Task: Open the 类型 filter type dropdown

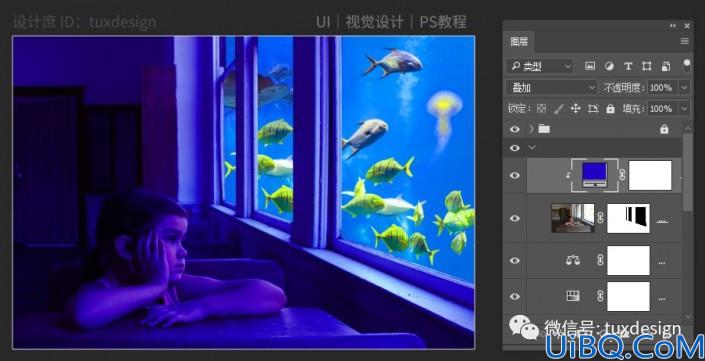Action: [x=540, y=67]
